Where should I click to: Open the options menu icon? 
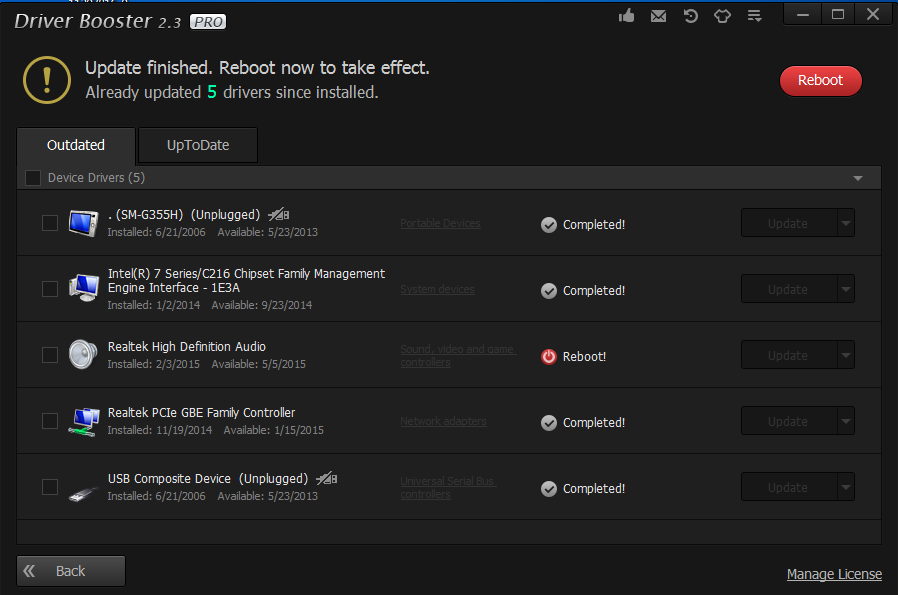754,16
